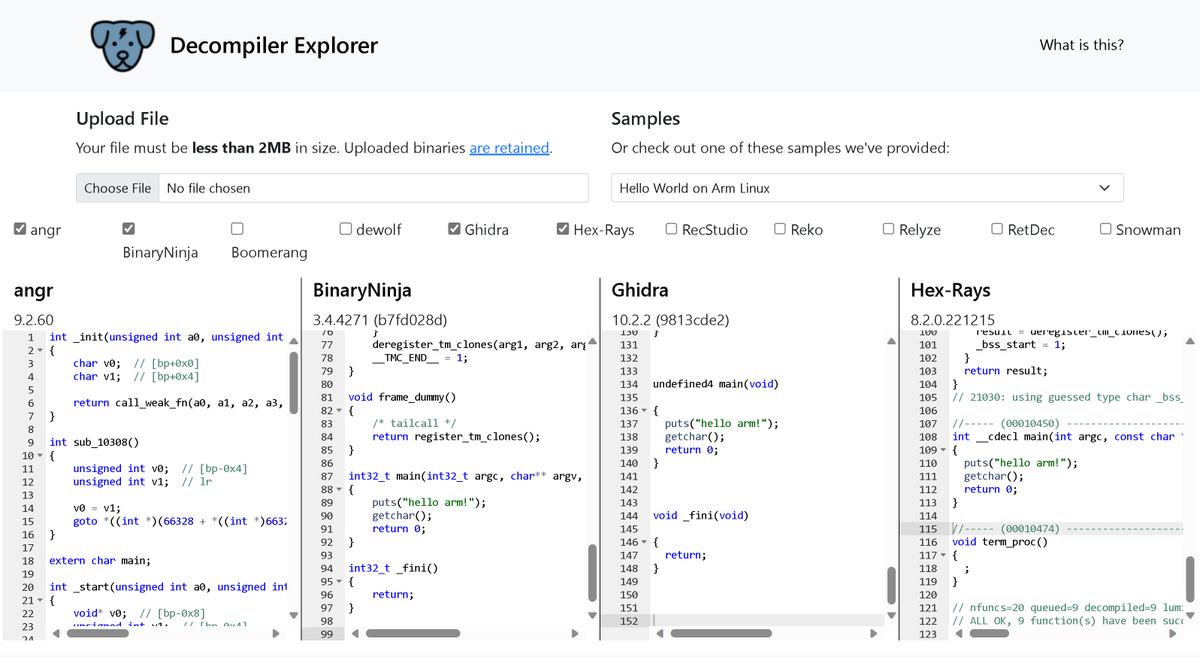Click BinaryNinja panel scroll left arrow
The width and height of the screenshot is (1200, 657).
[356, 632]
